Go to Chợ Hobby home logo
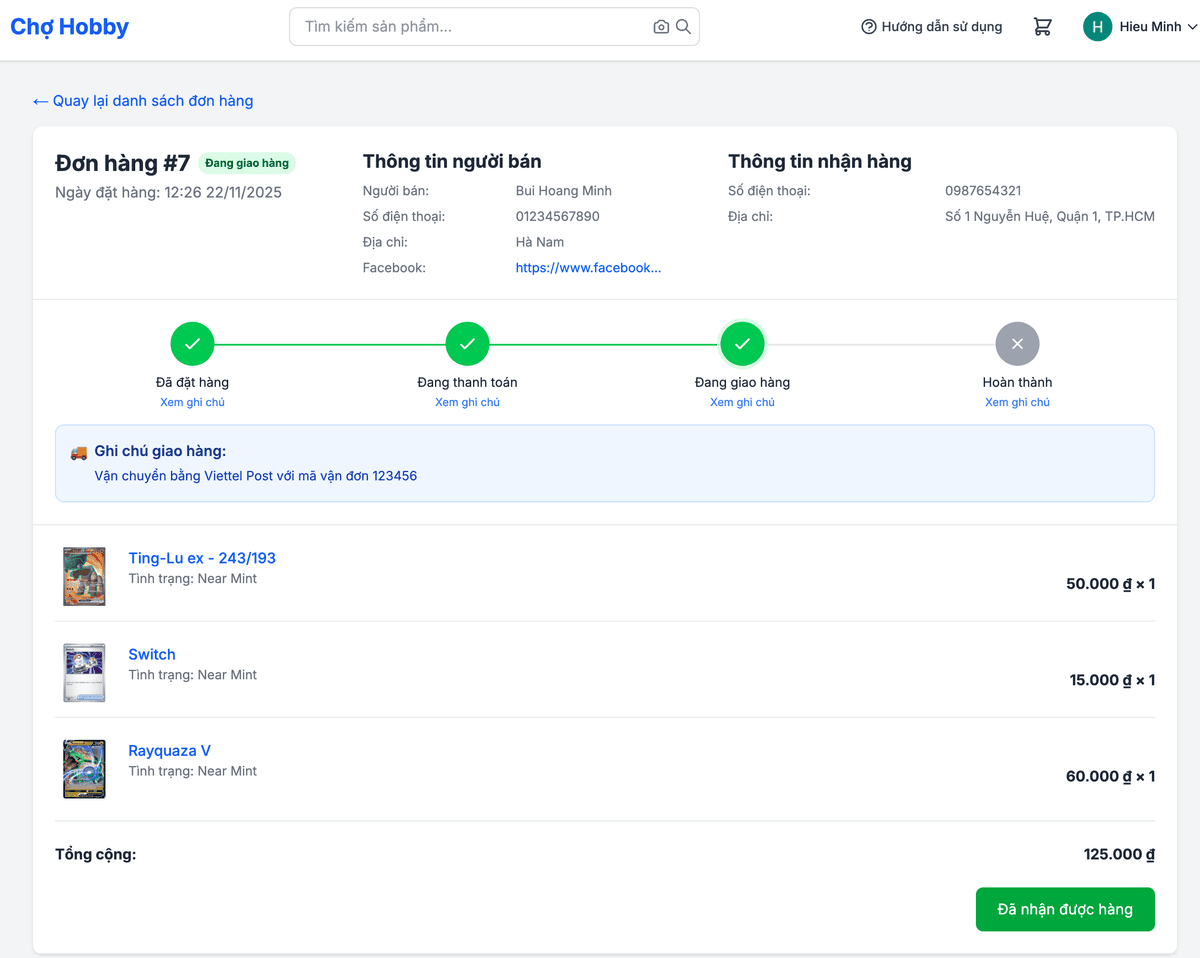1200x958 pixels. tap(69, 27)
